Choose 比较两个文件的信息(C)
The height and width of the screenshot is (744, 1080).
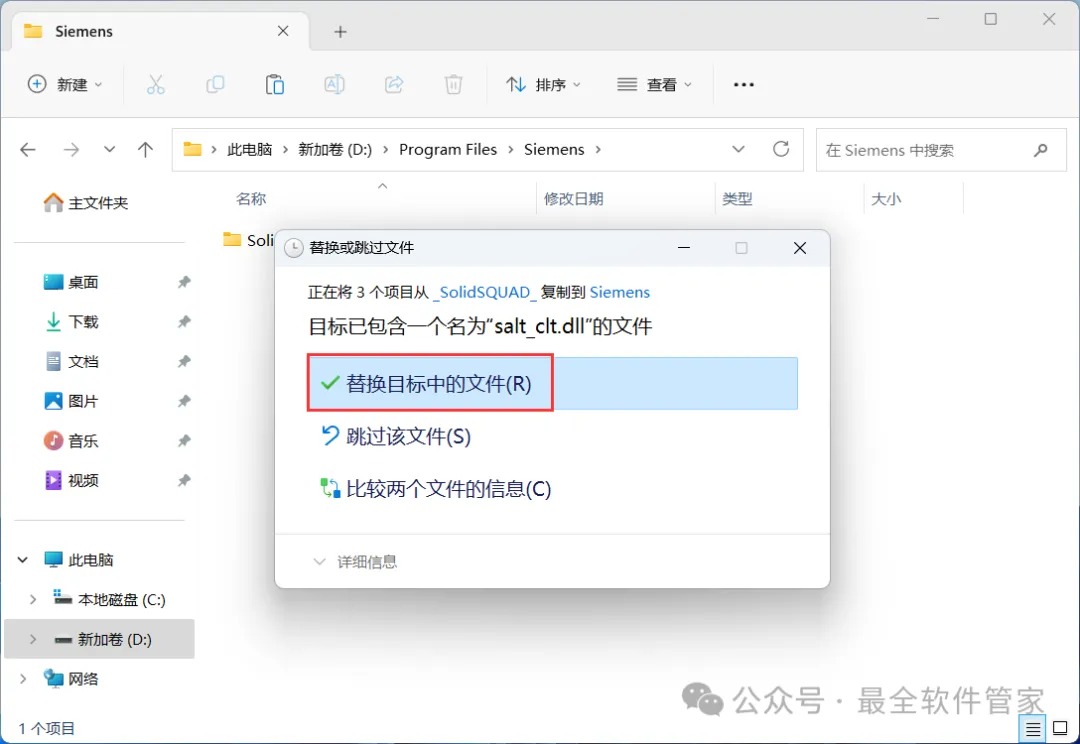click(x=436, y=488)
